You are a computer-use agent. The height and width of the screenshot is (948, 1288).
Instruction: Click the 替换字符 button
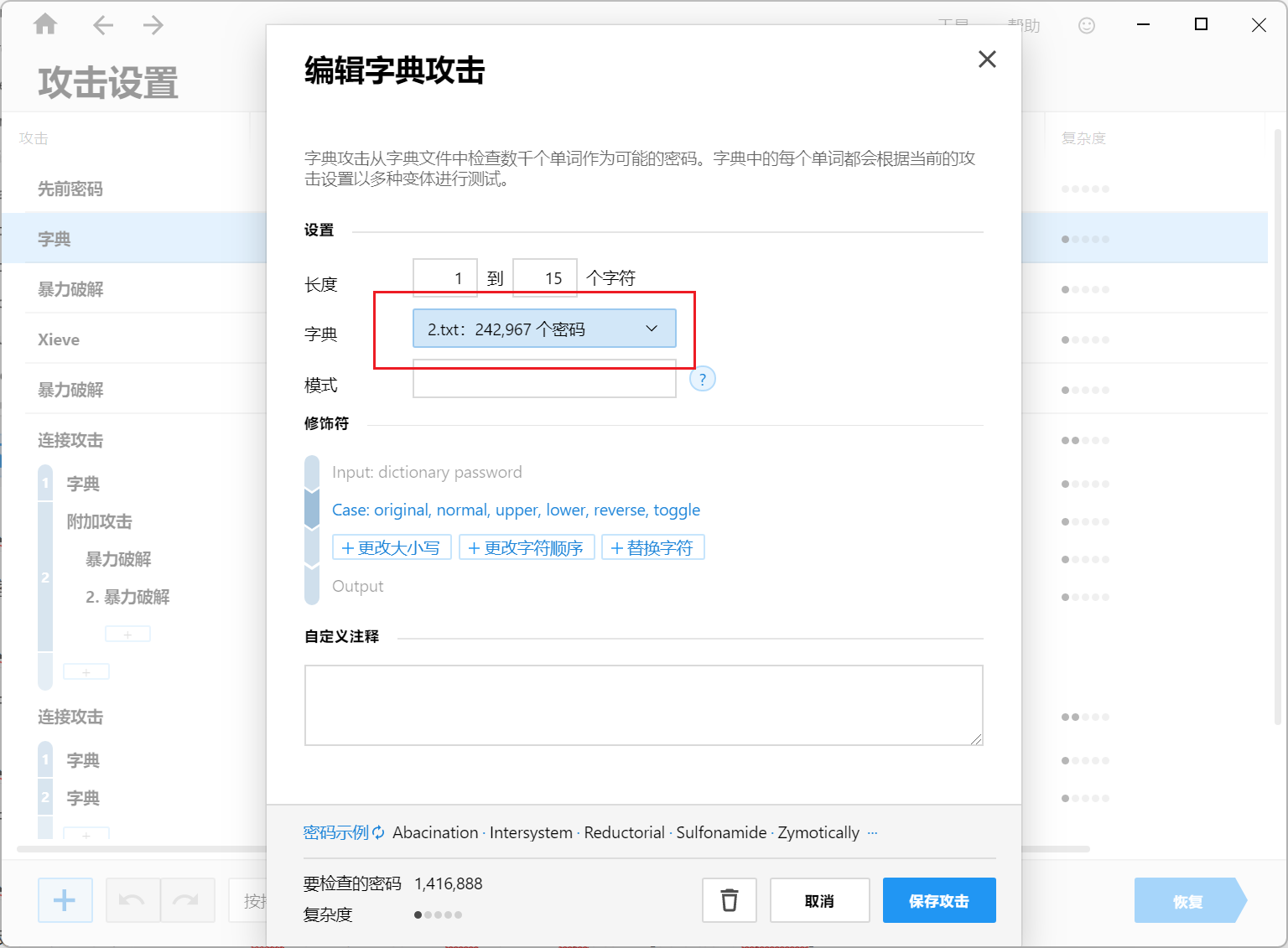point(652,547)
